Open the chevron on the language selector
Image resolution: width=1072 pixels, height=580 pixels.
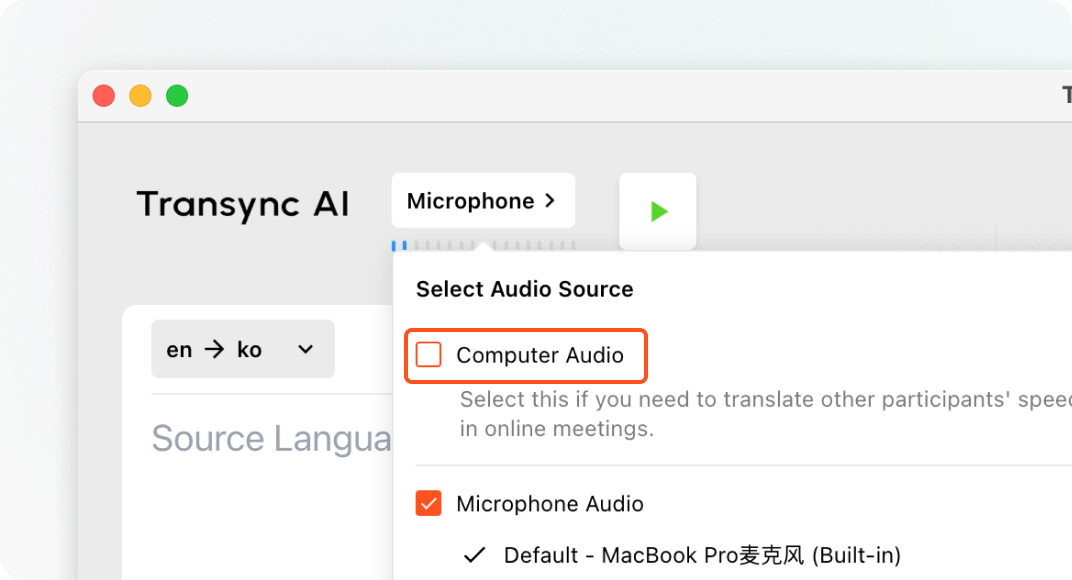tap(306, 349)
